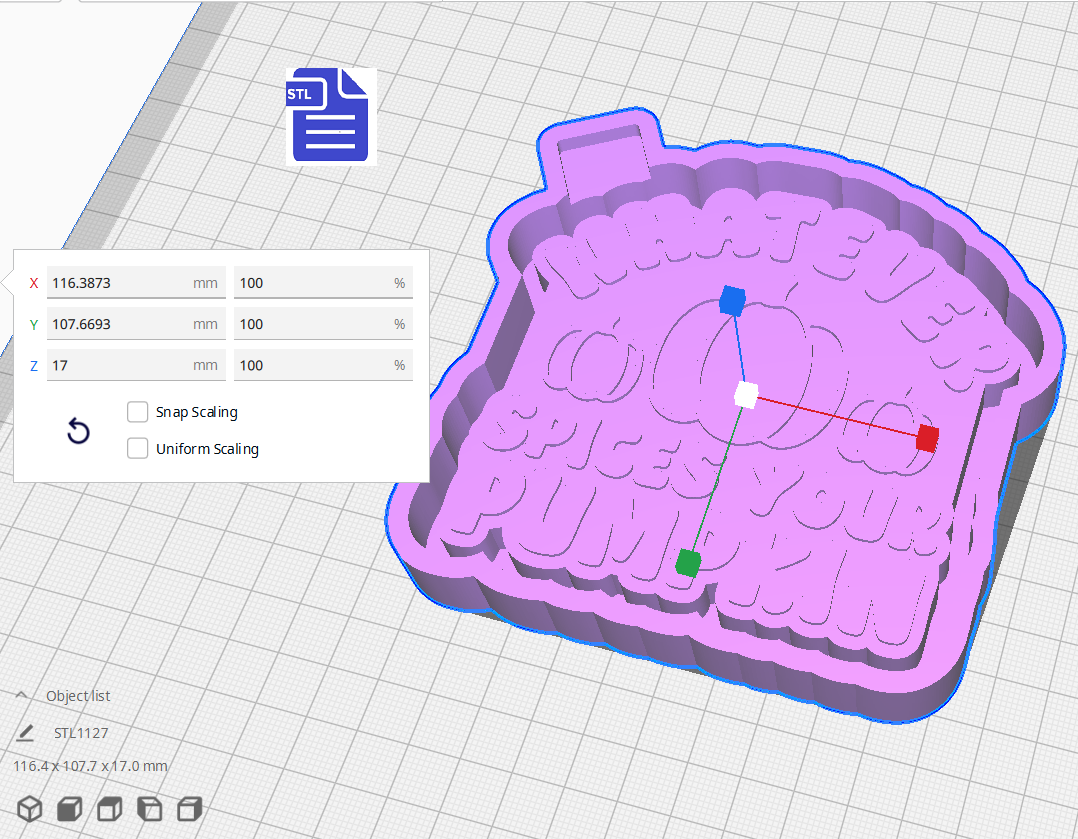Viewport: 1078px width, 839px height.
Task: Select the front view cube preset
Action: tap(68, 809)
